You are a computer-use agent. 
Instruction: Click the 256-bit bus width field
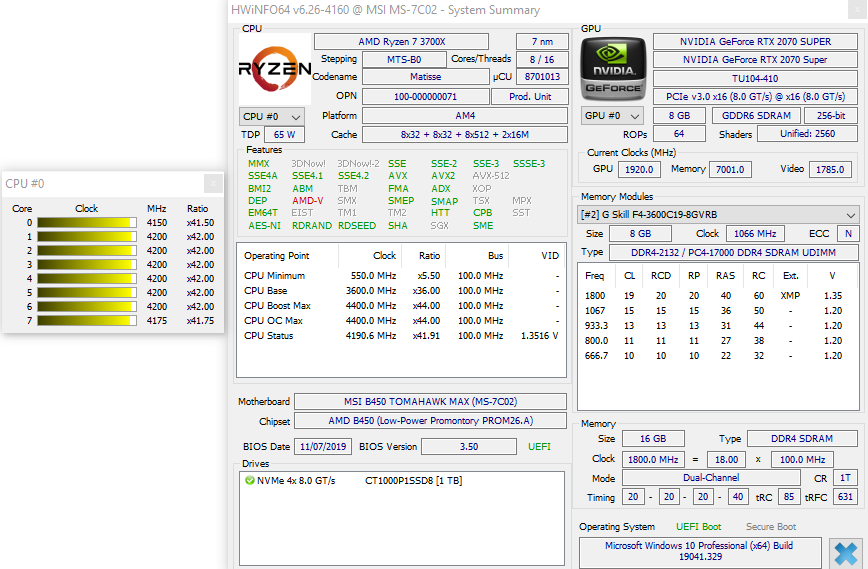831,116
